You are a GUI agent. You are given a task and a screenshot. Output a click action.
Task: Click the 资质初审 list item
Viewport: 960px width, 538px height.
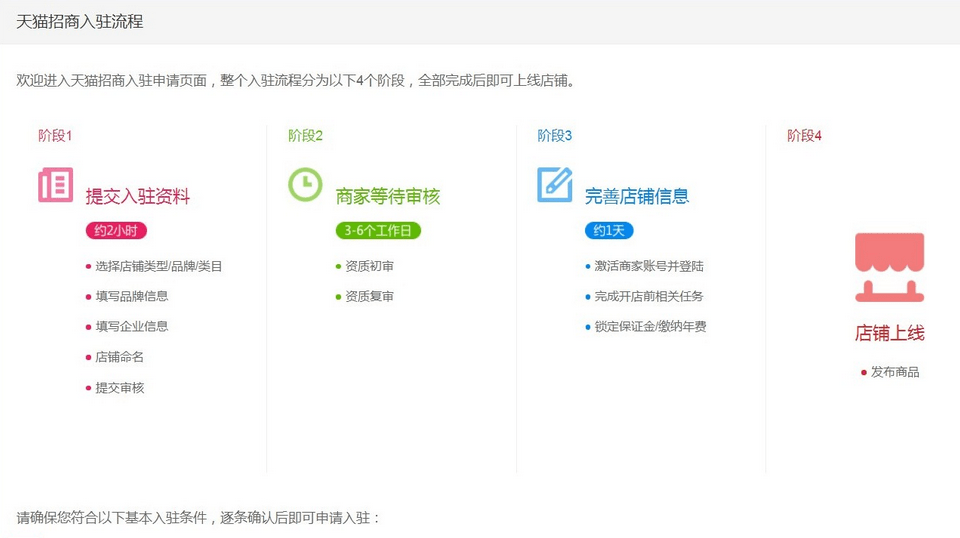click(x=365, y=266)
